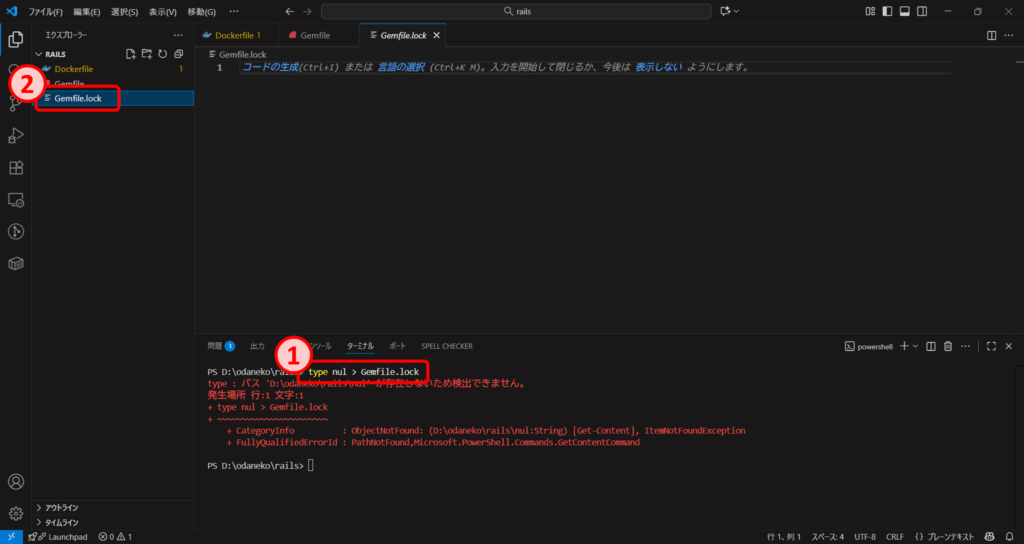Refresh the explorer file tree

pos(162,54)
